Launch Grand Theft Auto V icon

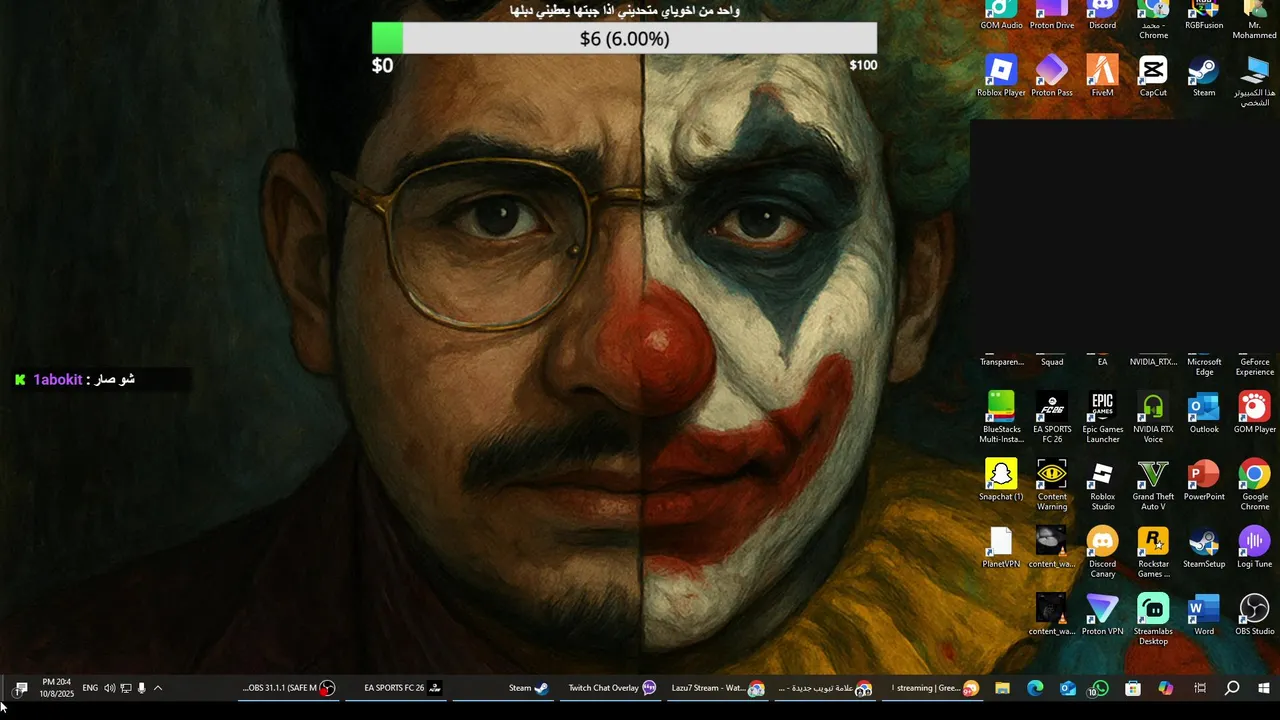tap(1153, 484)
